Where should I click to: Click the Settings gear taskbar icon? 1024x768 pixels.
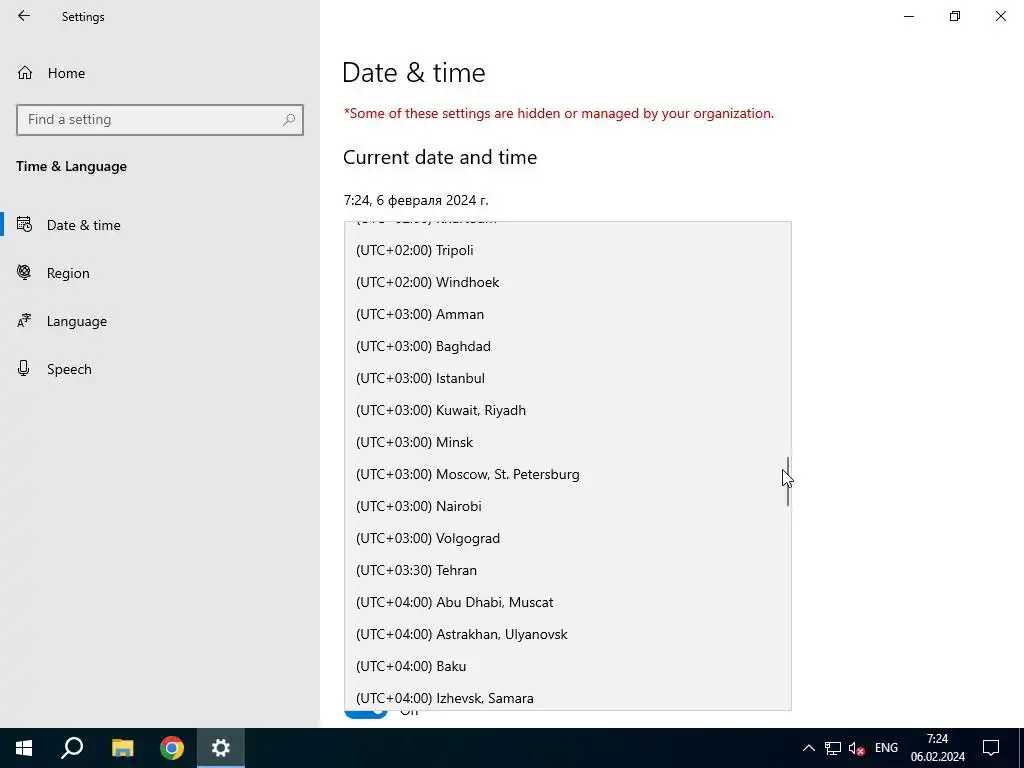[221, 748]
